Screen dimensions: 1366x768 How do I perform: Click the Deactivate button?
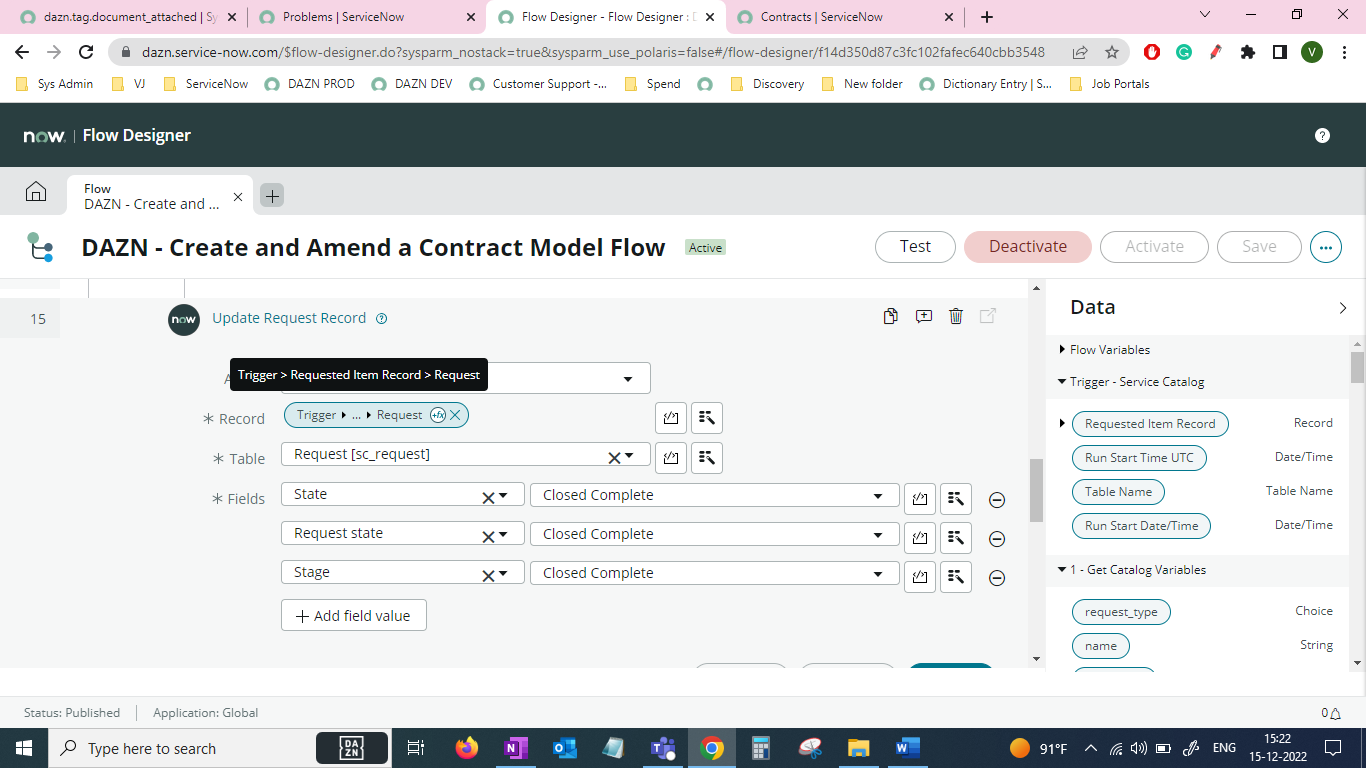click(x=1028, y=247)
